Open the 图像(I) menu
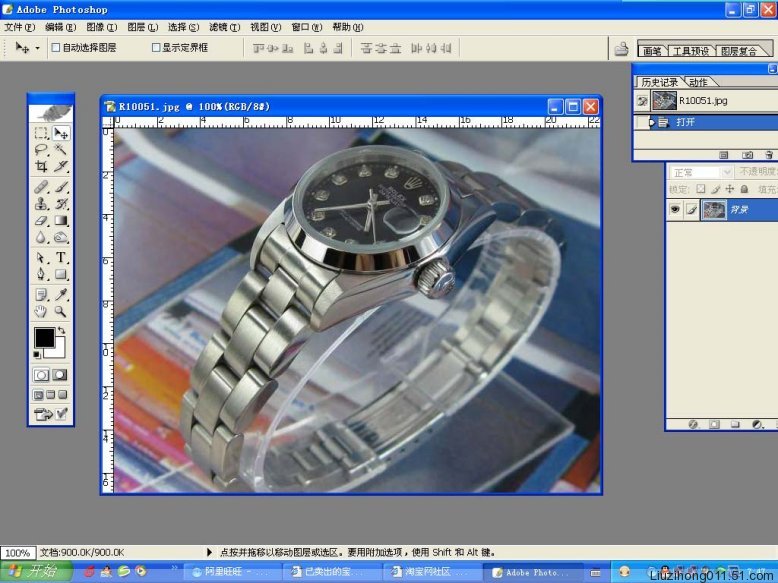The height and width of the screenshot is (583, 778). click(x=102, y=27)
